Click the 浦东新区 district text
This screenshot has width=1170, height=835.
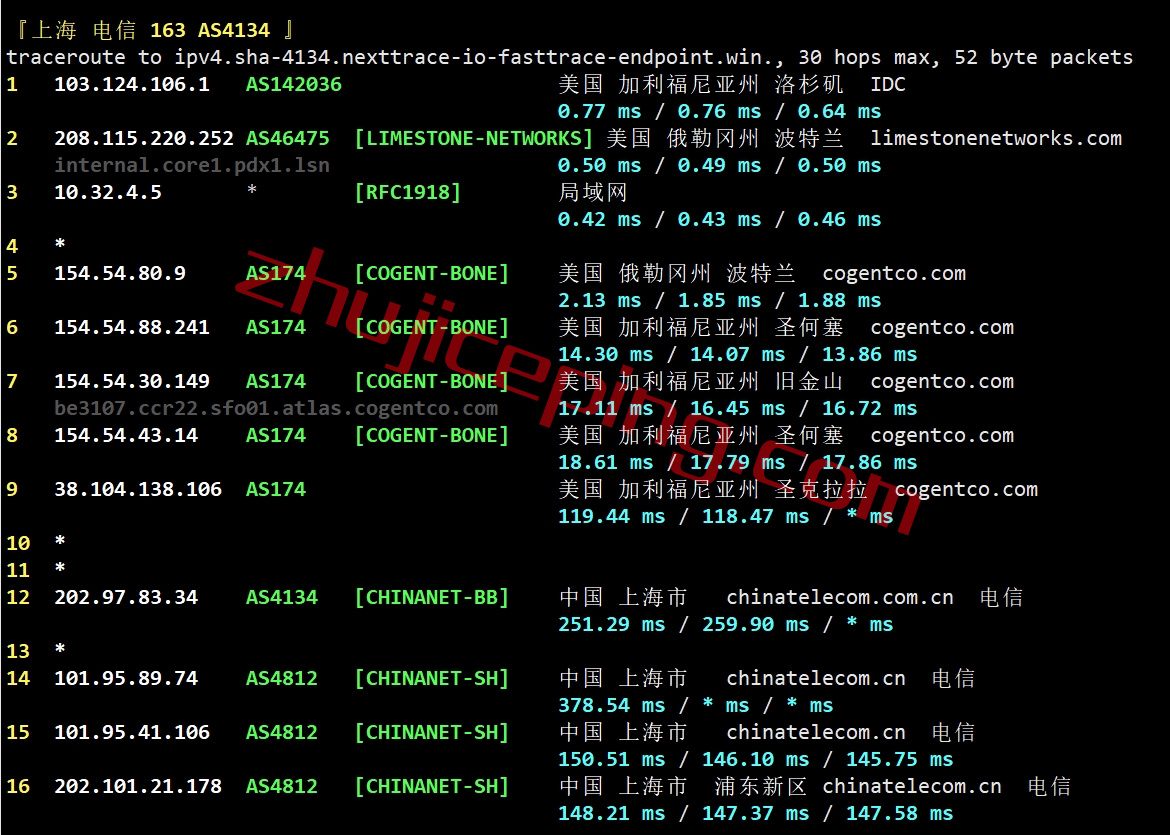point(760,786)
